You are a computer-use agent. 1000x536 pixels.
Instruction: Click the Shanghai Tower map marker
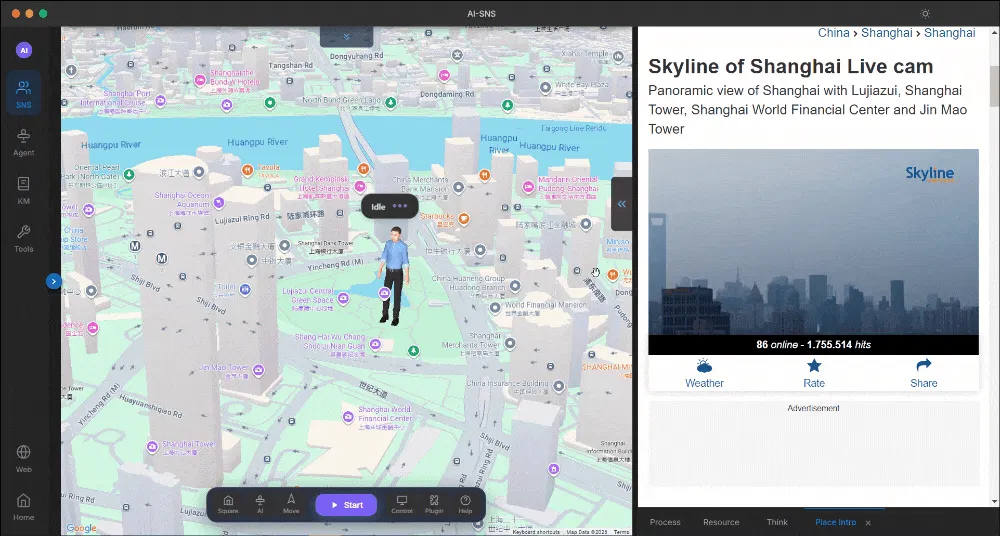pos(152,447)
